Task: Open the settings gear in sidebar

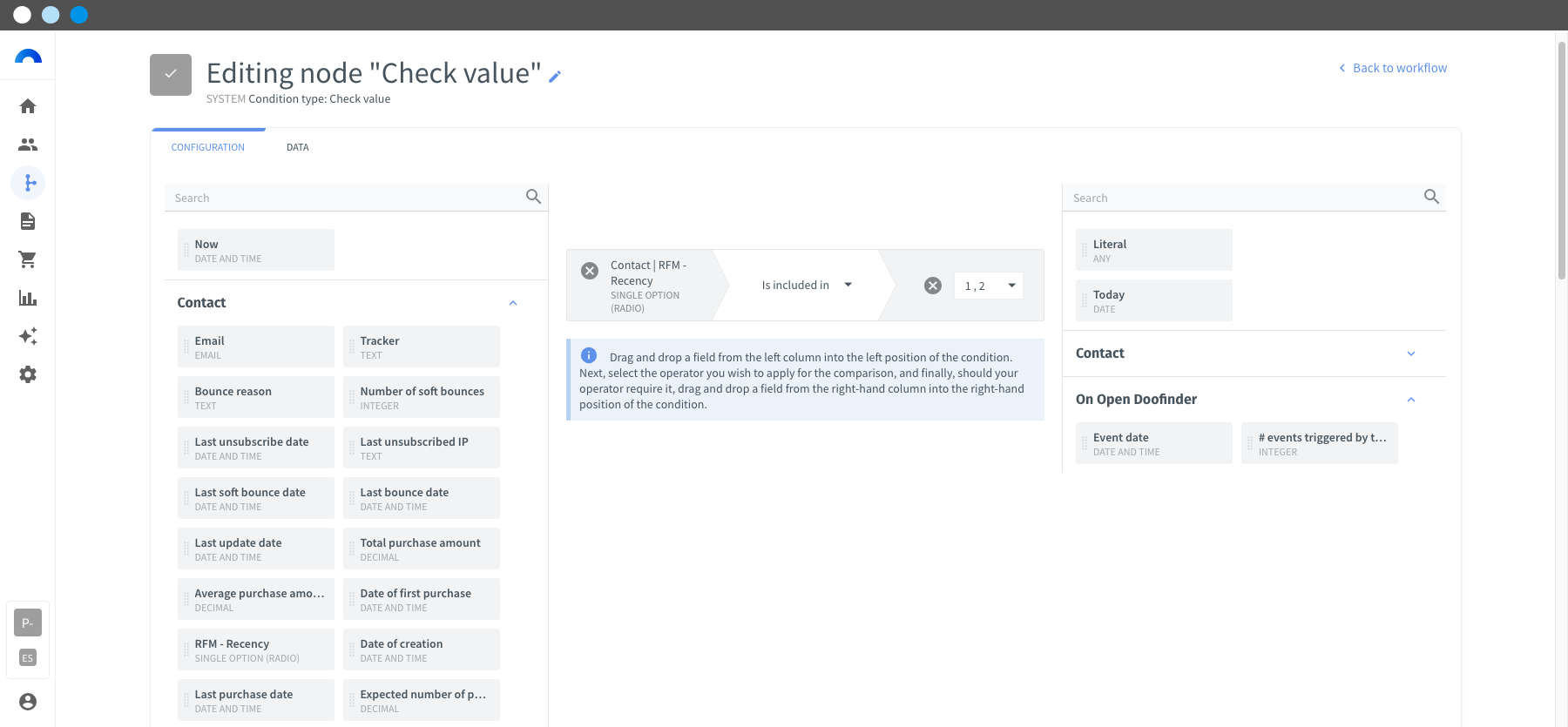Action: tap(28, 374)
